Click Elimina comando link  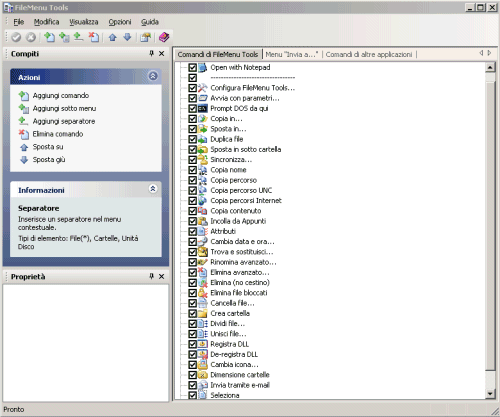coord(58,134)
